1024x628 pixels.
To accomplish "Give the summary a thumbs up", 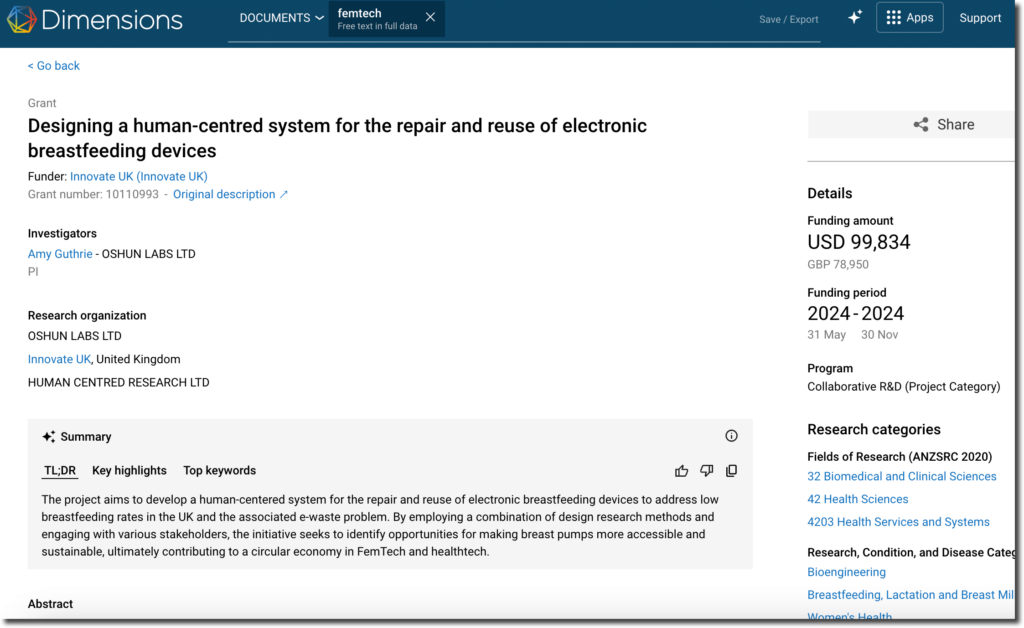I will (681, 471).
